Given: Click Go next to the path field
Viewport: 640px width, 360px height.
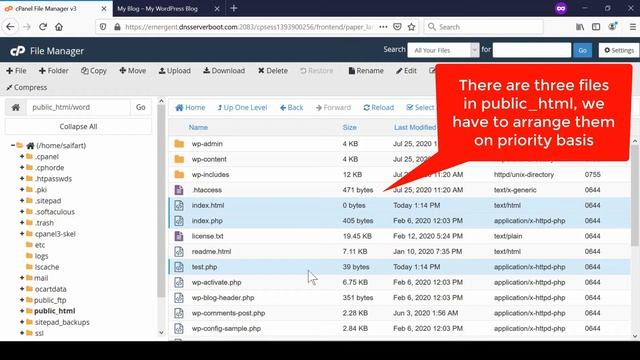Looking at the screenshot, I should [141, 107].
